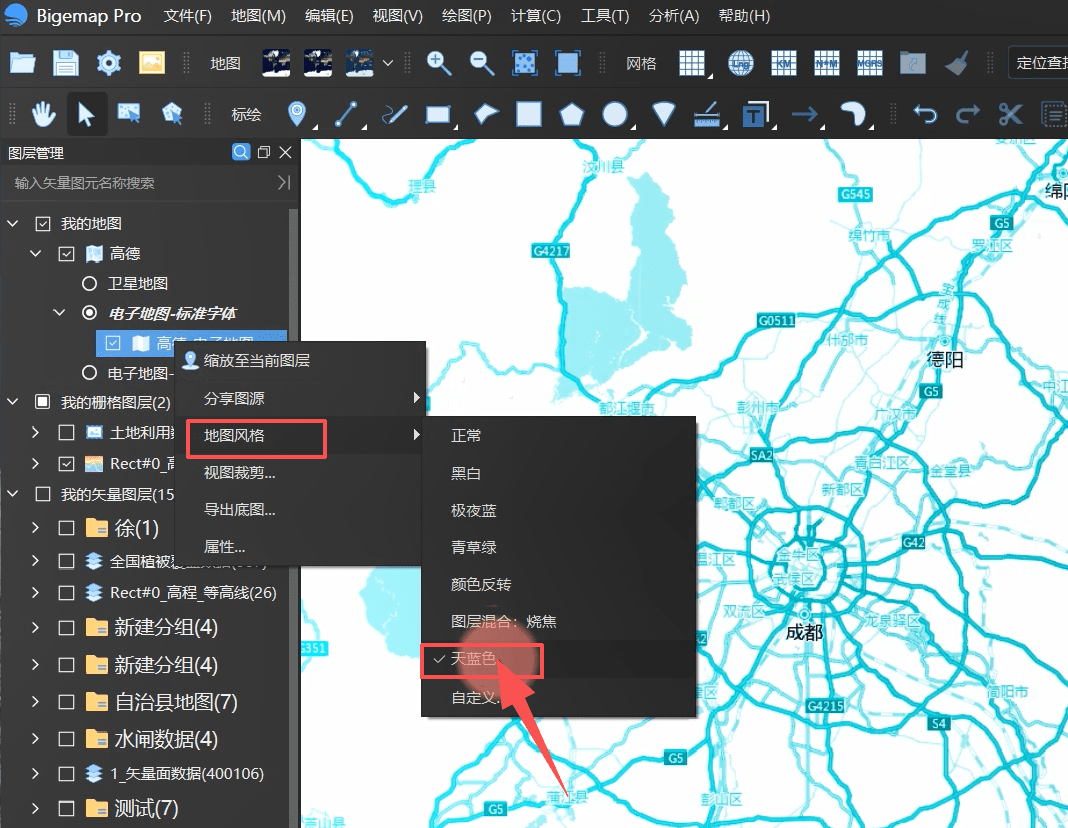The image size is (1068, 828).
Task: Open 绘图(P) menu
Action: click(x=467, y=16)
